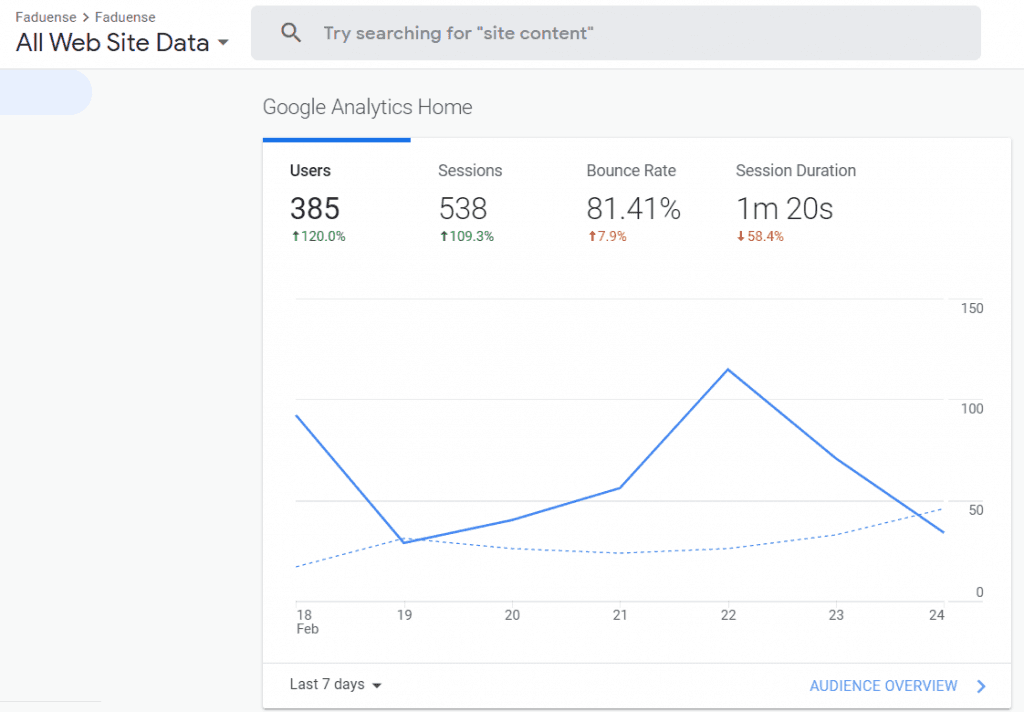
Task: Click the 538 sessions total
Action: tap(463, 209)
